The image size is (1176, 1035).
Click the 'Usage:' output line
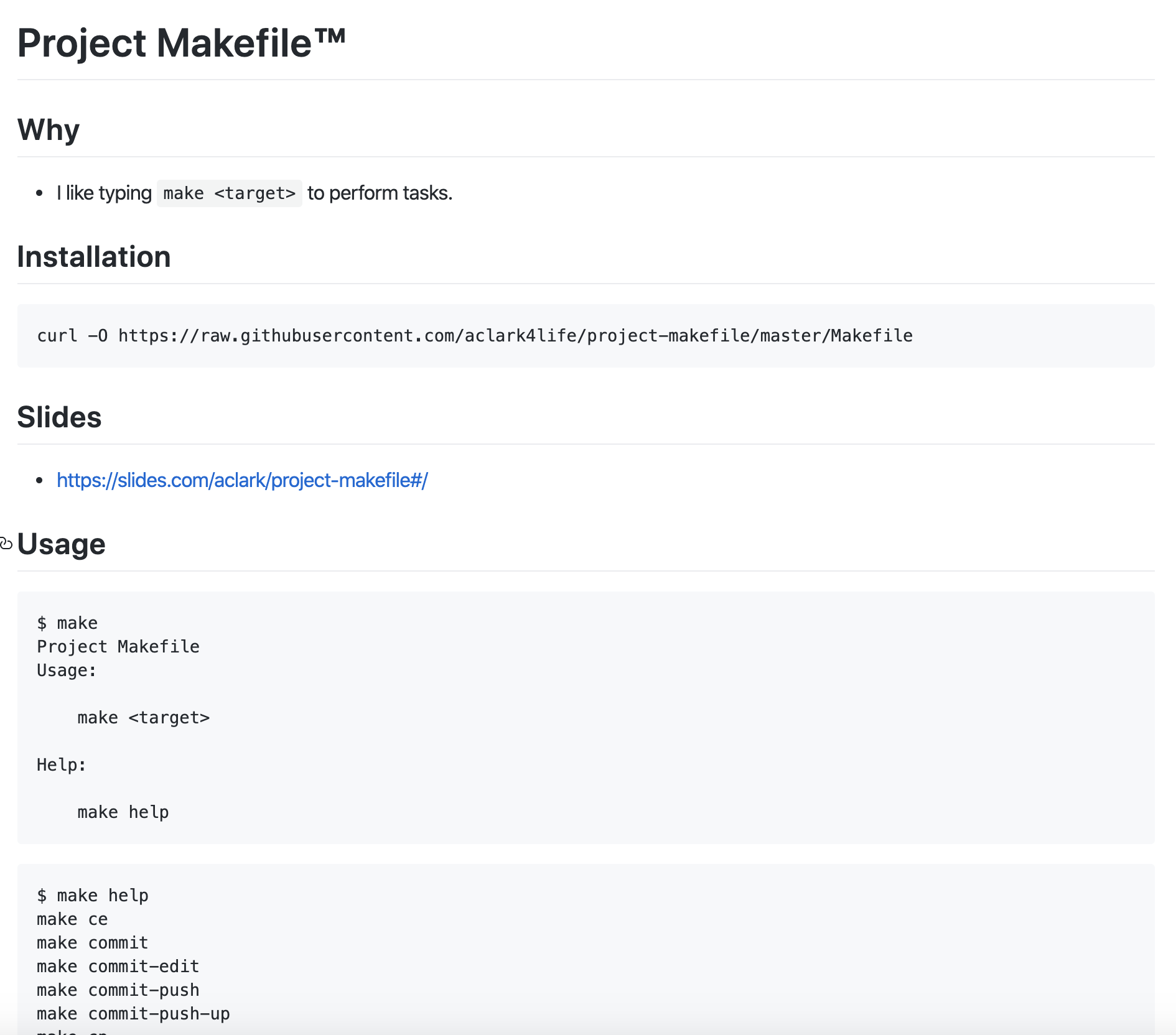[67, 671]
